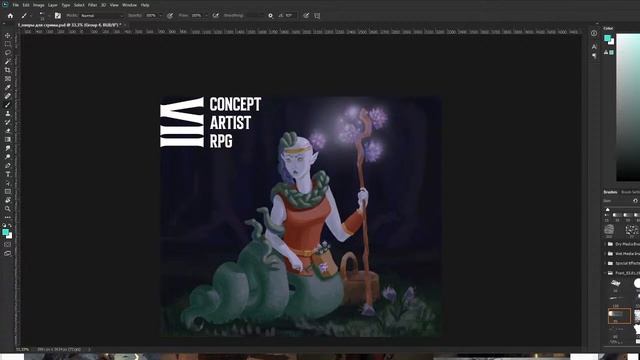
Task: Toggle the Brush Settings panel icon
Action: click(x=58, y=16)
